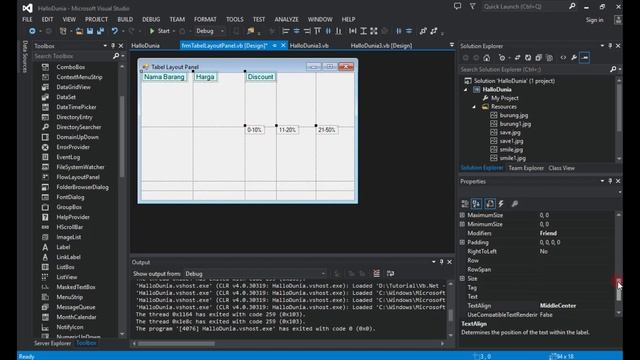Select the 11-20% label on the form
Image resolution: width=640 pixels, height=360 pixels.
click(x=287, y=130)
